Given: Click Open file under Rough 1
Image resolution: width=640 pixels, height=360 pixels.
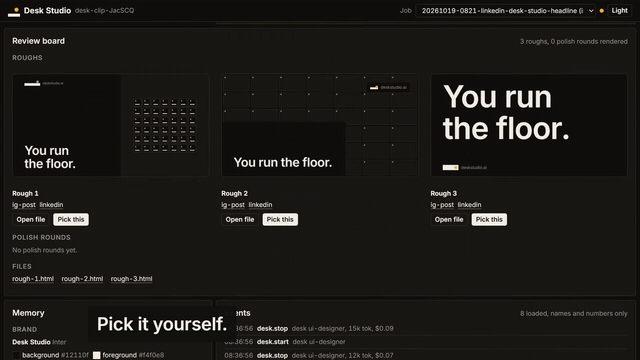Looking at the screenshot, I should (31, 220).
